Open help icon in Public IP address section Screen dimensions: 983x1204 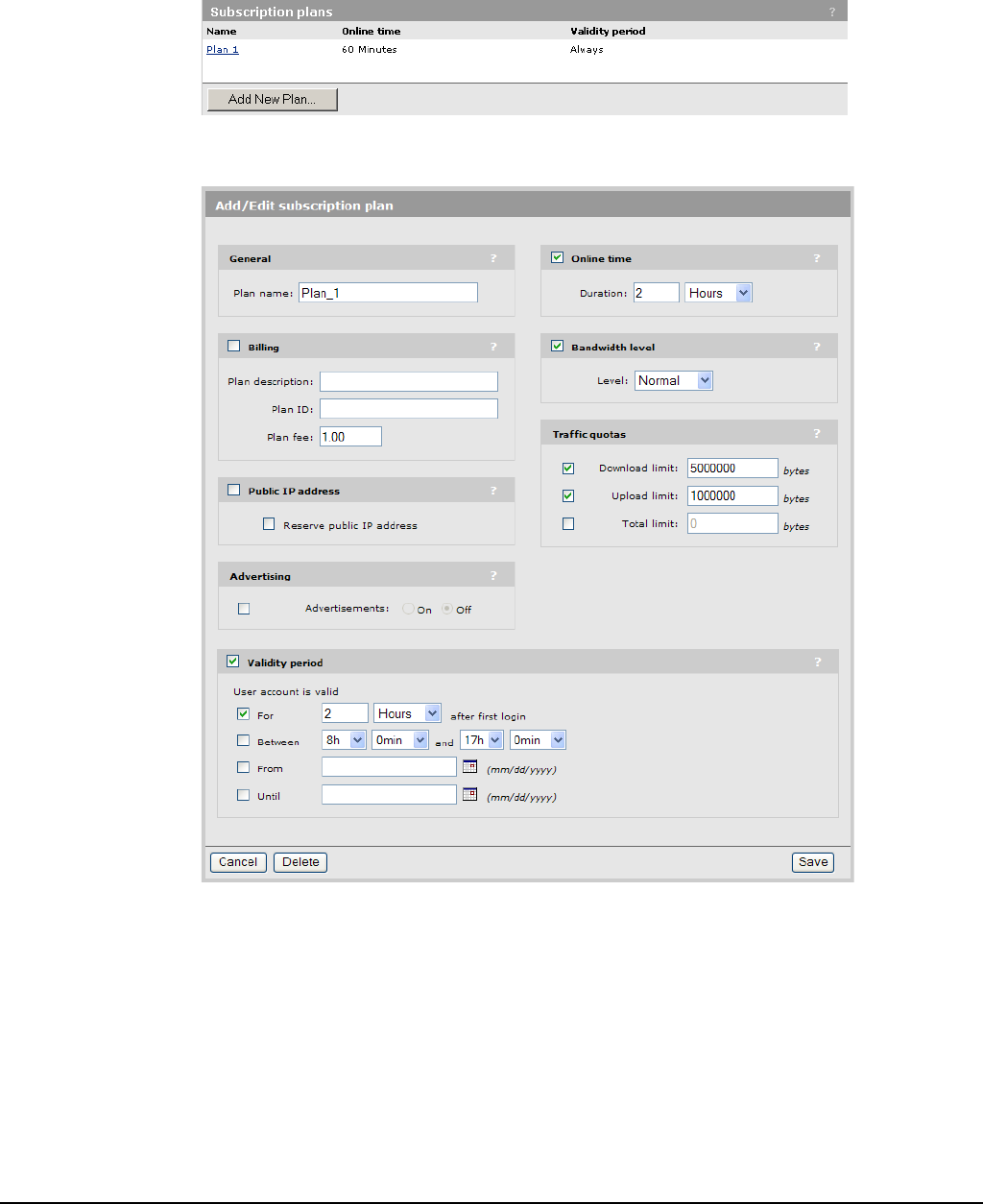[x=493, y=491]
